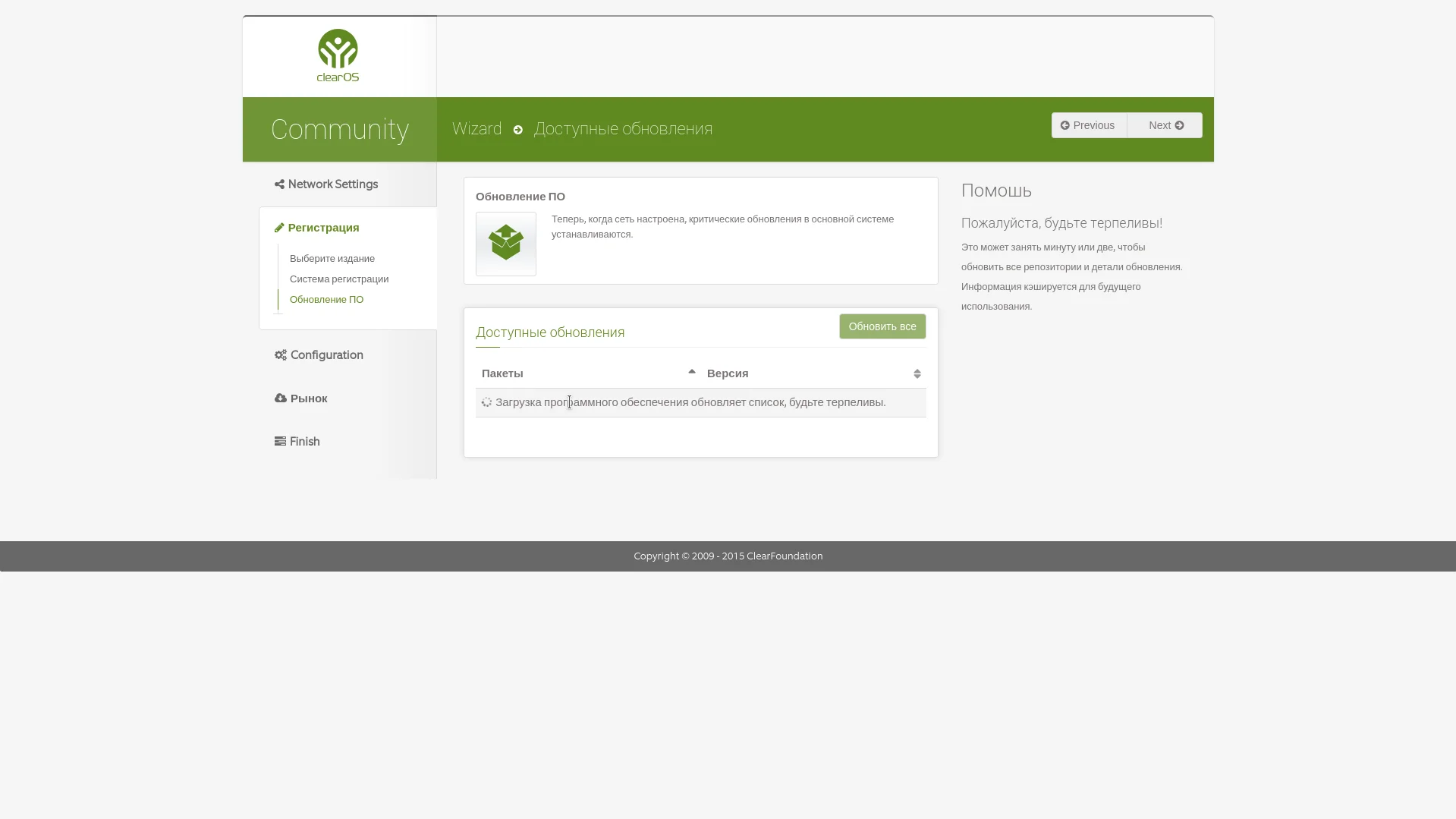Open the Регистрация wizard section

click(x=317, y=228)
